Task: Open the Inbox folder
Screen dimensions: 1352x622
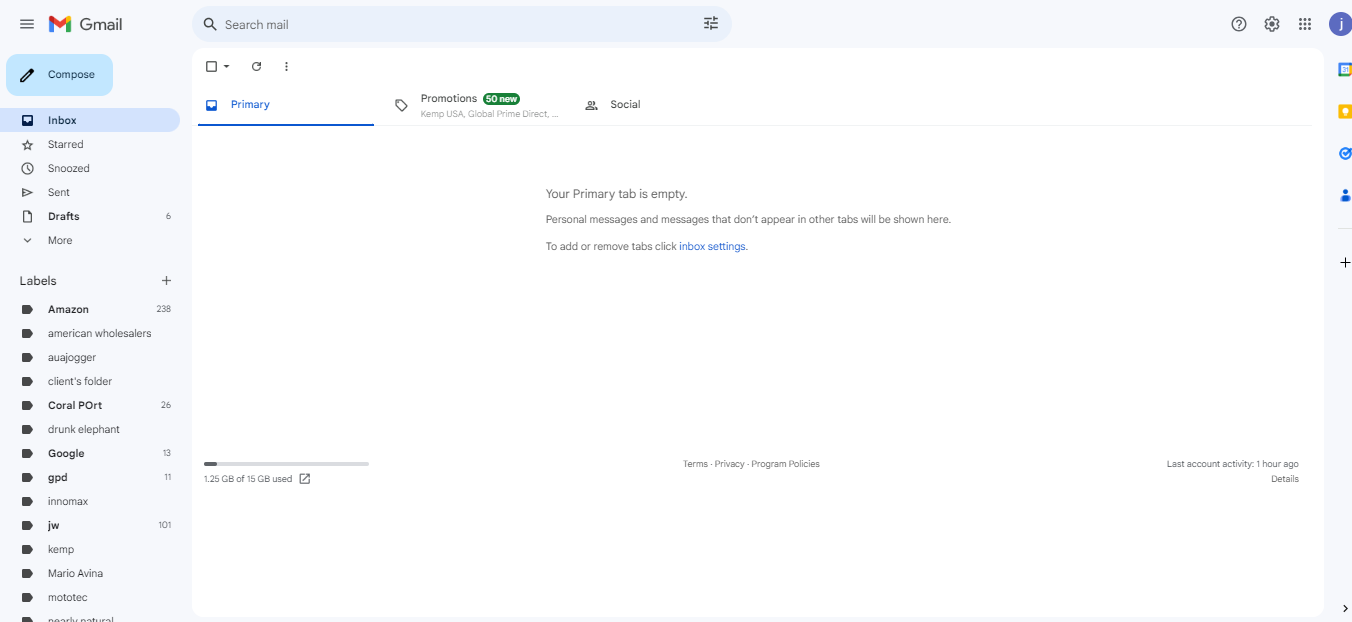Action: point(90,120)
